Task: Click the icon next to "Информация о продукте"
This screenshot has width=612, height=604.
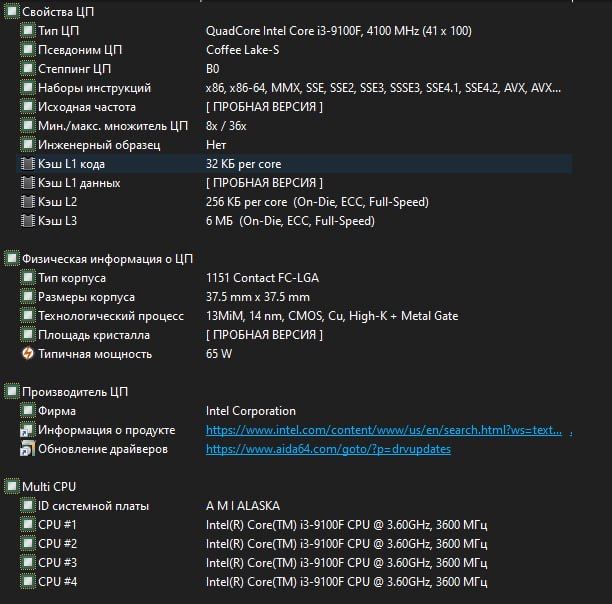Action: click(27, 430)
